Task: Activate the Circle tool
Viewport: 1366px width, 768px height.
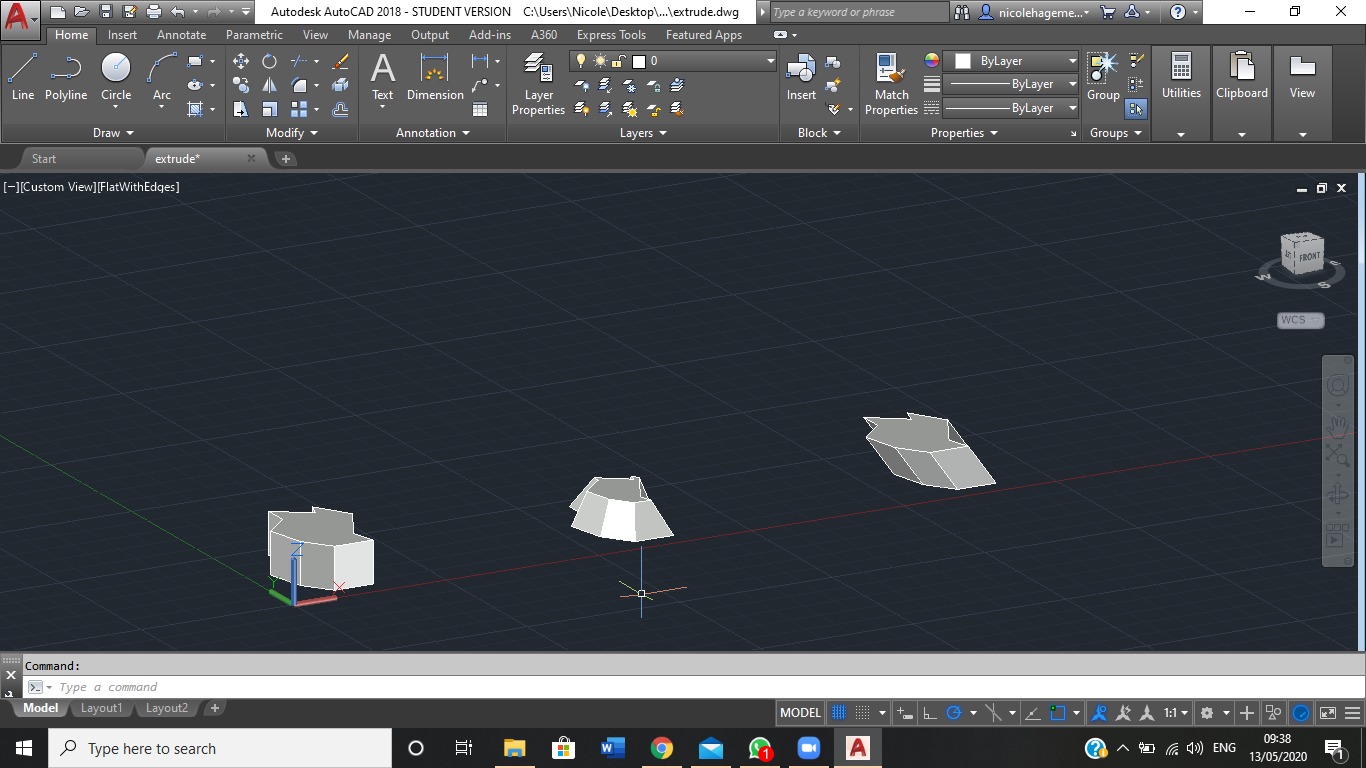Action: pos(115,75)
